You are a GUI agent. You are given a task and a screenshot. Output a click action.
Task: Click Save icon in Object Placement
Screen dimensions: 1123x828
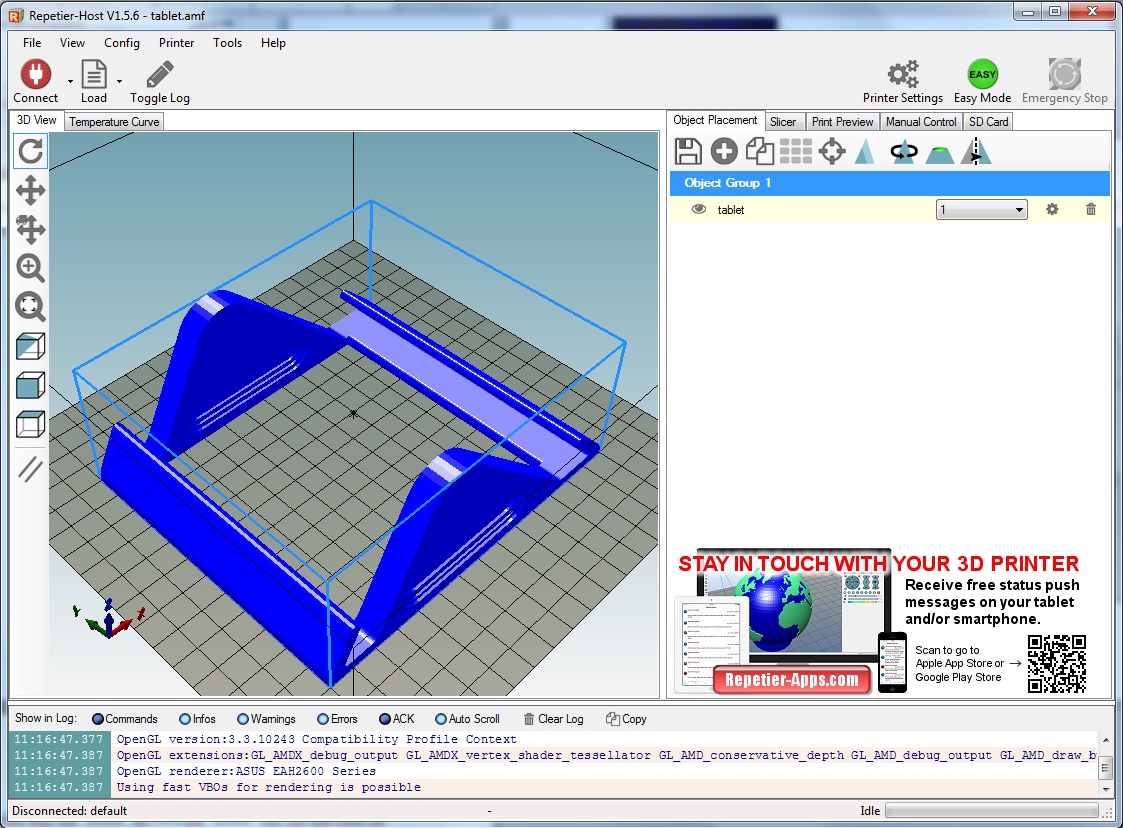pos(688,152)
